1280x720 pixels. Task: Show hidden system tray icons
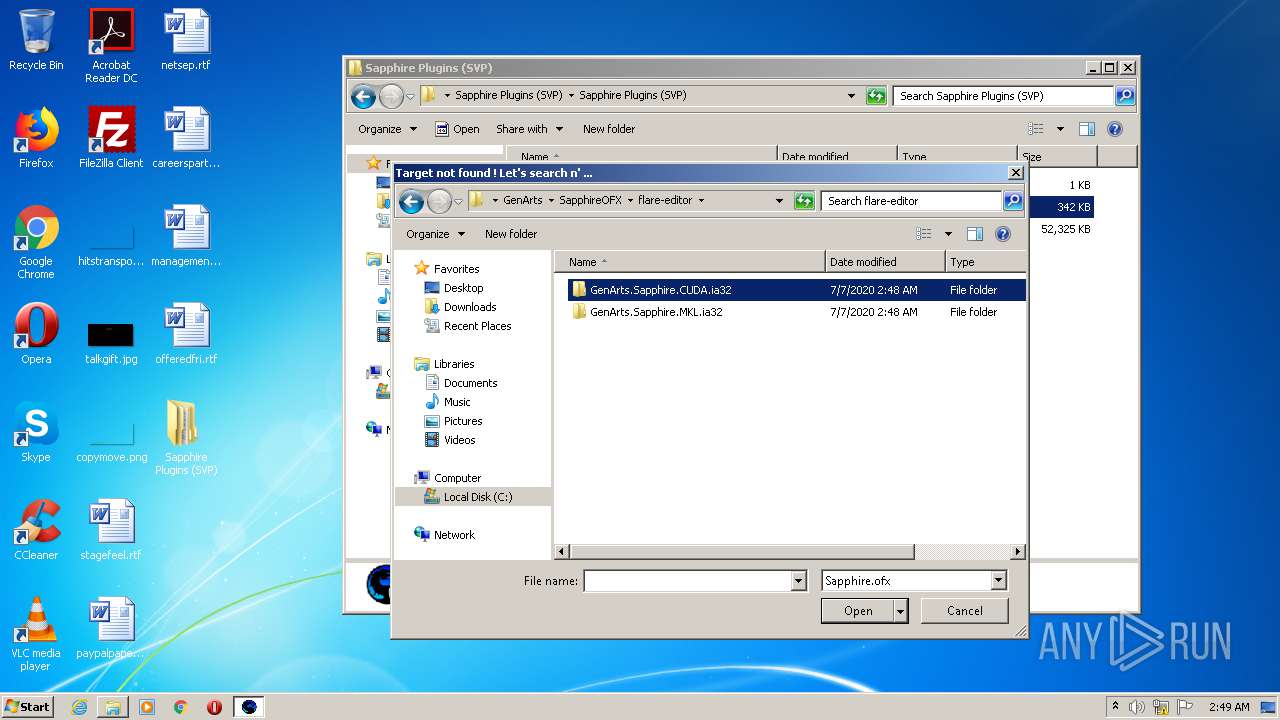click(1115, 707)
